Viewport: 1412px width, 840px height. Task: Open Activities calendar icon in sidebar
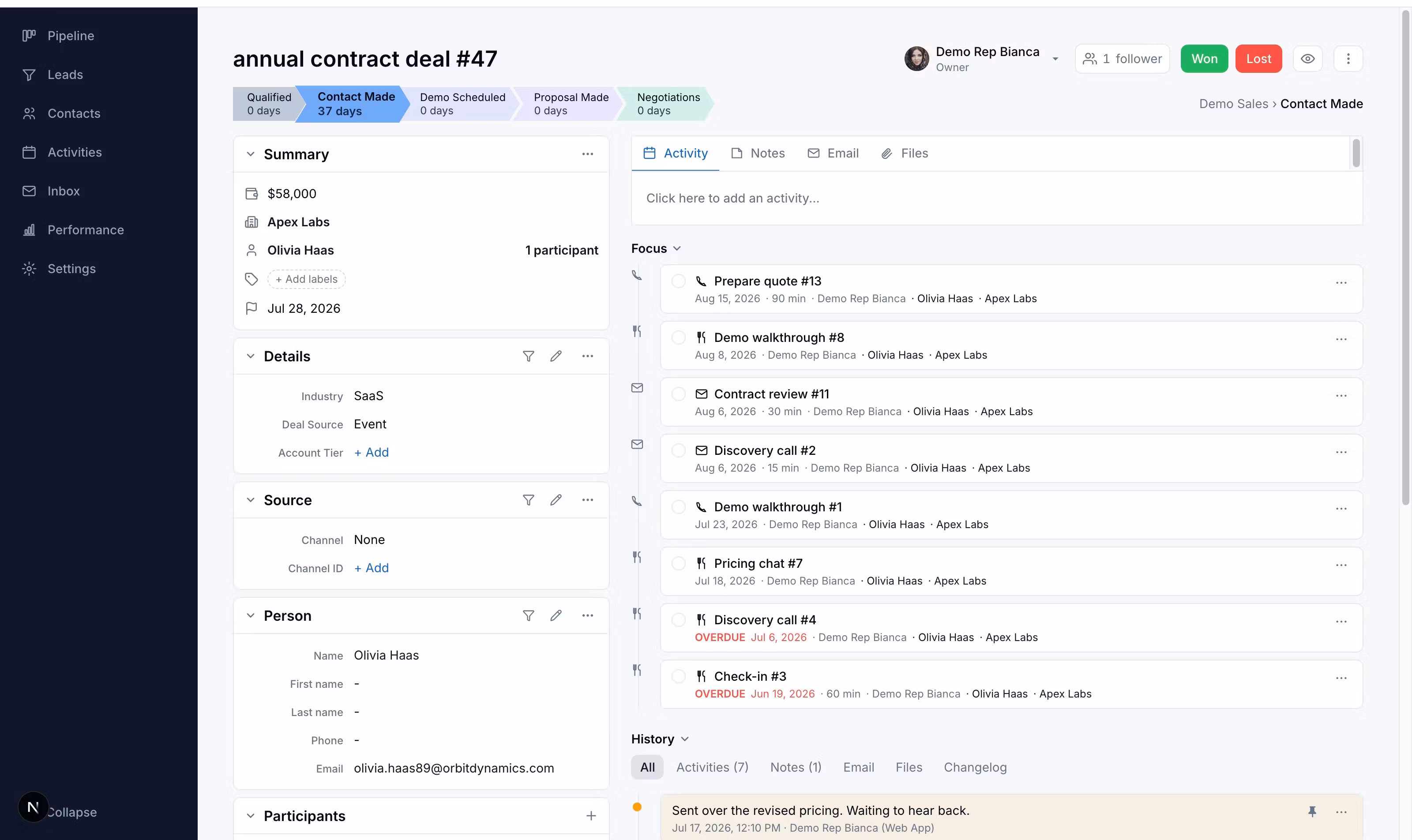pyautogui.click(x=29, y=152)
